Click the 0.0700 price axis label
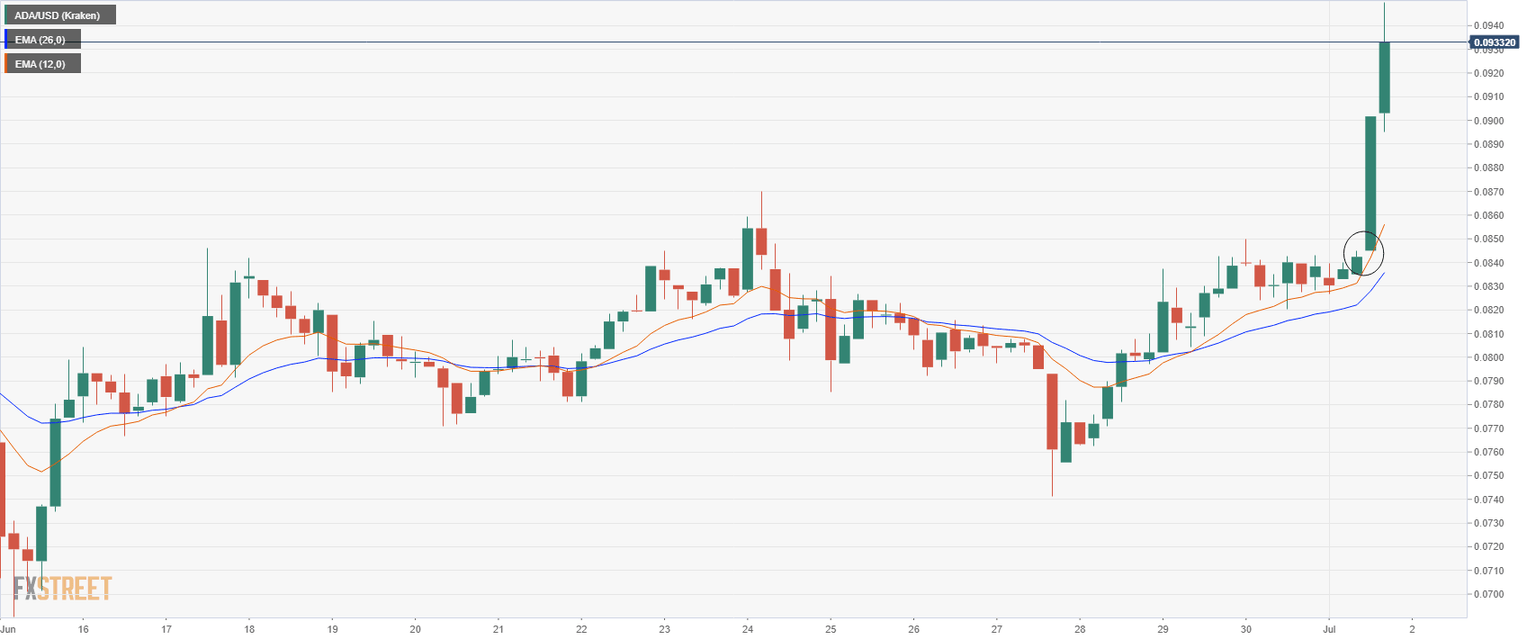 (1489, 595)
